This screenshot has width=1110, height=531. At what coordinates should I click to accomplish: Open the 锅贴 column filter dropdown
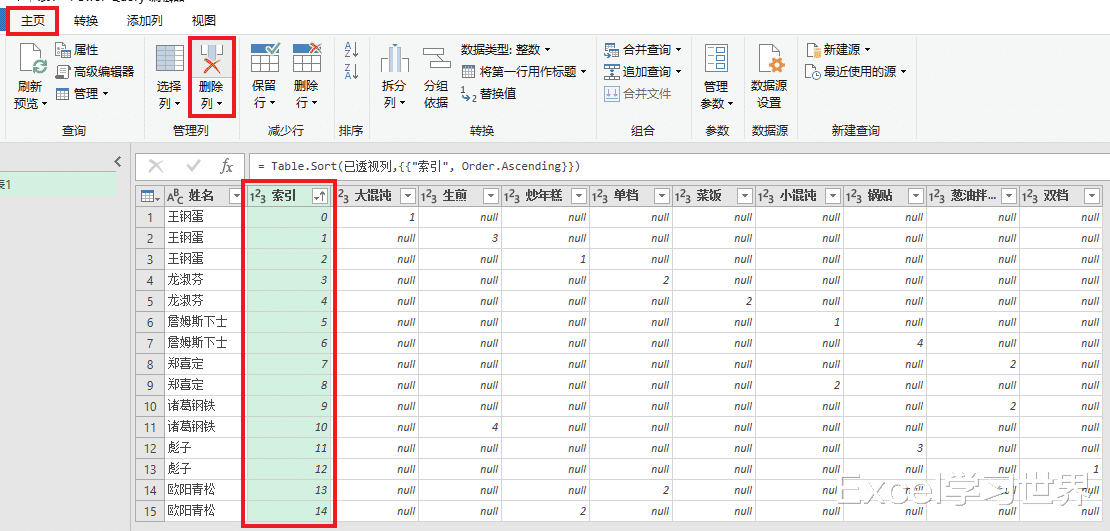(916, 196)
